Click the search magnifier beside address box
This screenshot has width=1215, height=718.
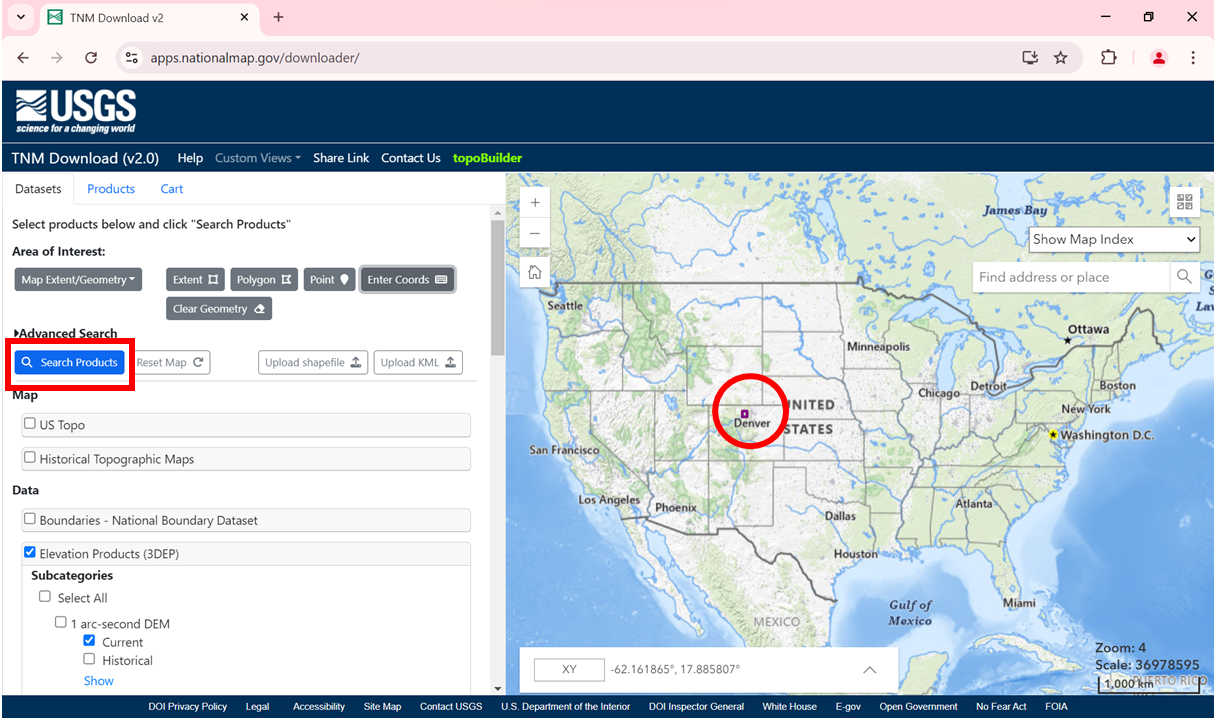1184,277
